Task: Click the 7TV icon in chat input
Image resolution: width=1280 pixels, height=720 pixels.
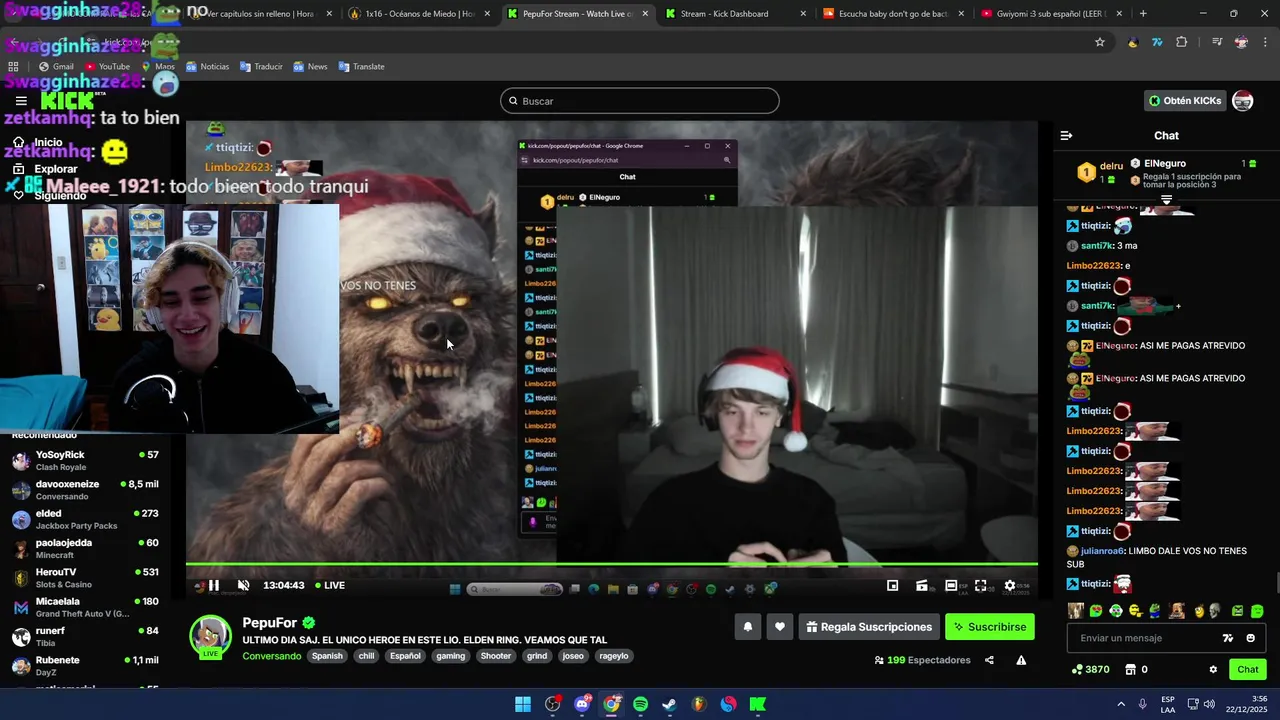Action: pyautogui.click(x=1228, y=638)
